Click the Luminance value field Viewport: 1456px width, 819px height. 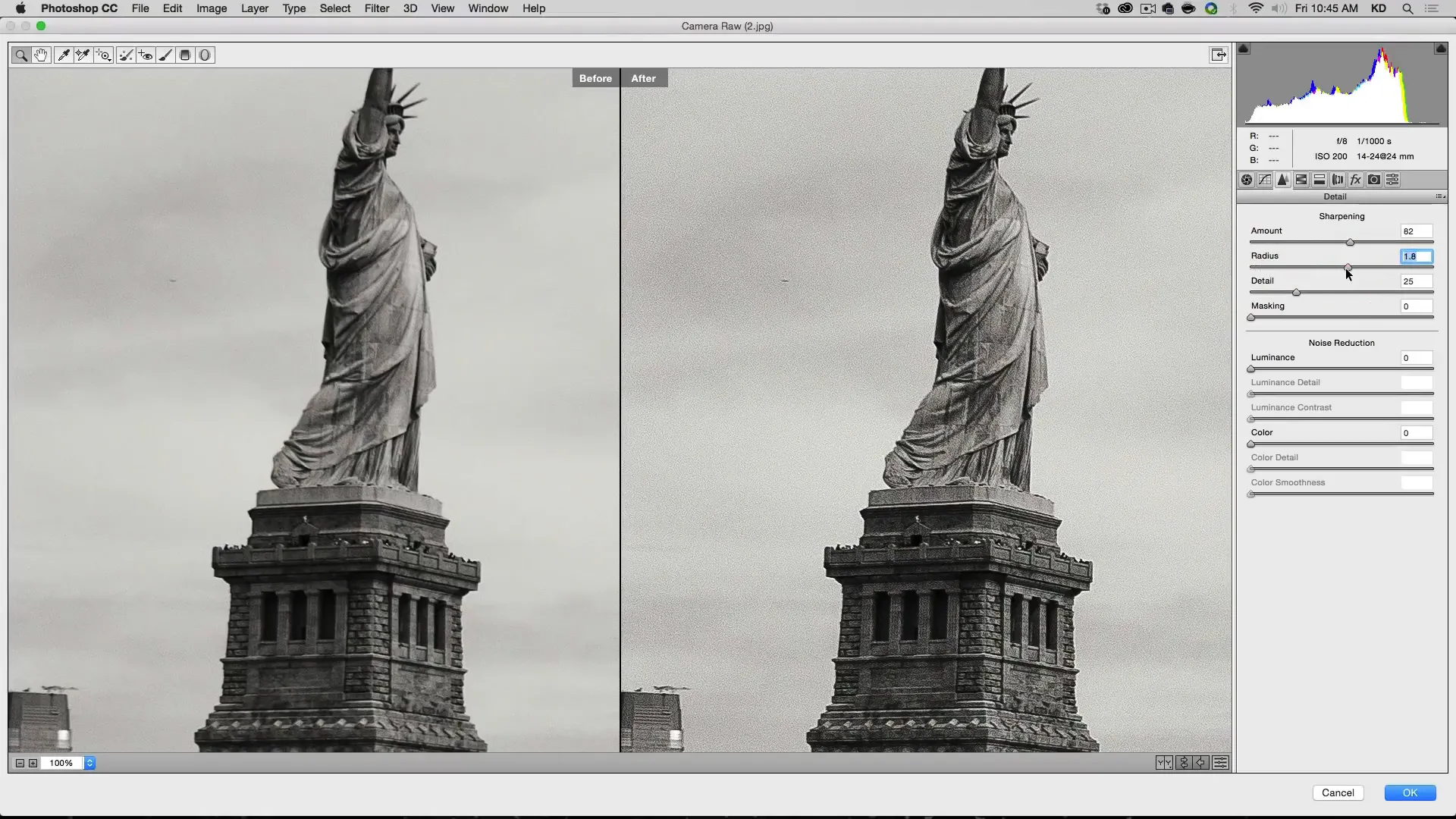coord(1417,358)
